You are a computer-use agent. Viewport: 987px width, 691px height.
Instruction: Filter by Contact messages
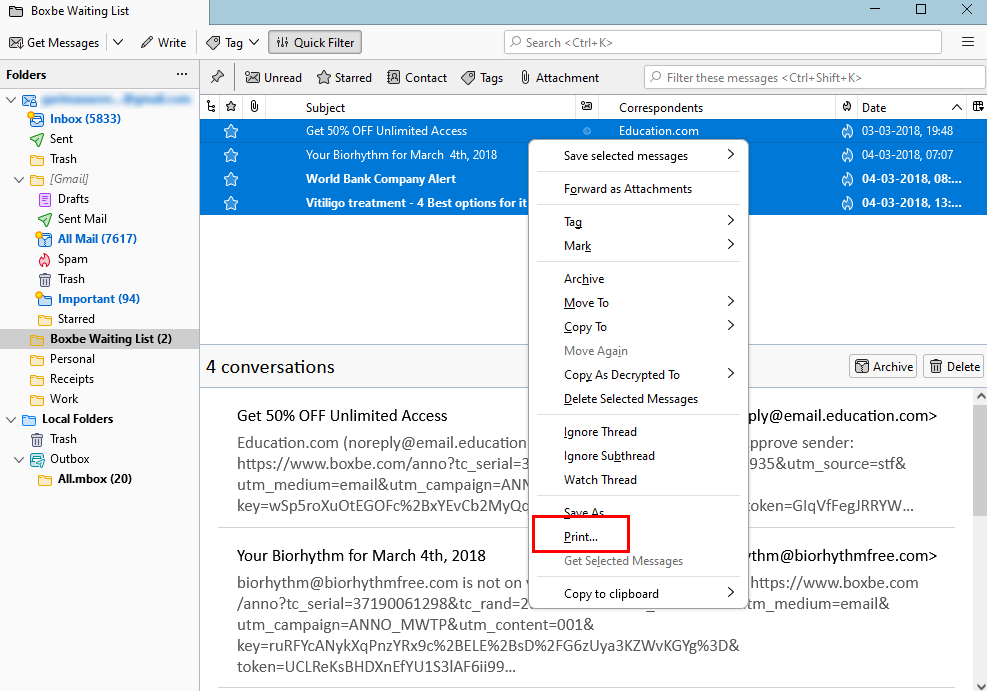pyautogui.click(x=417, y=77)
